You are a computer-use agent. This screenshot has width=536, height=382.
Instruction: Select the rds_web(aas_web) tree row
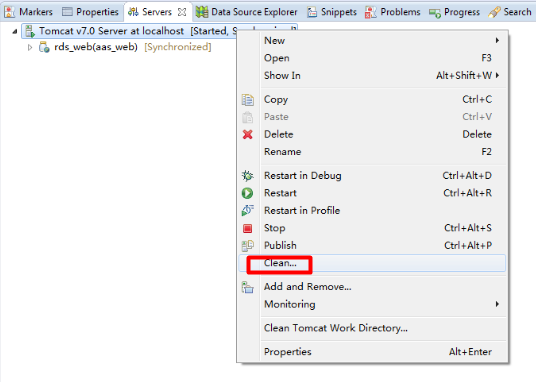point(125,47)
